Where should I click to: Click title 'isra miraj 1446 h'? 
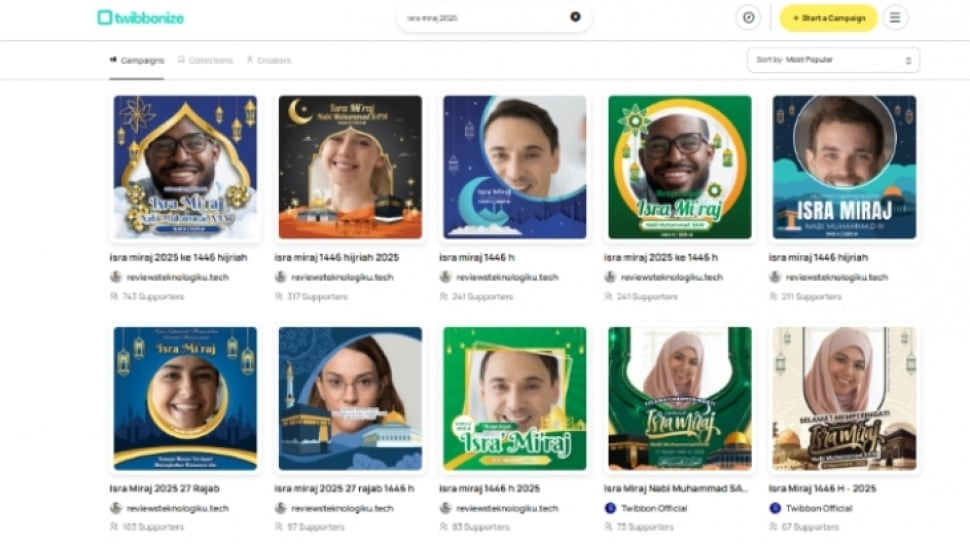tap(476, 257)
